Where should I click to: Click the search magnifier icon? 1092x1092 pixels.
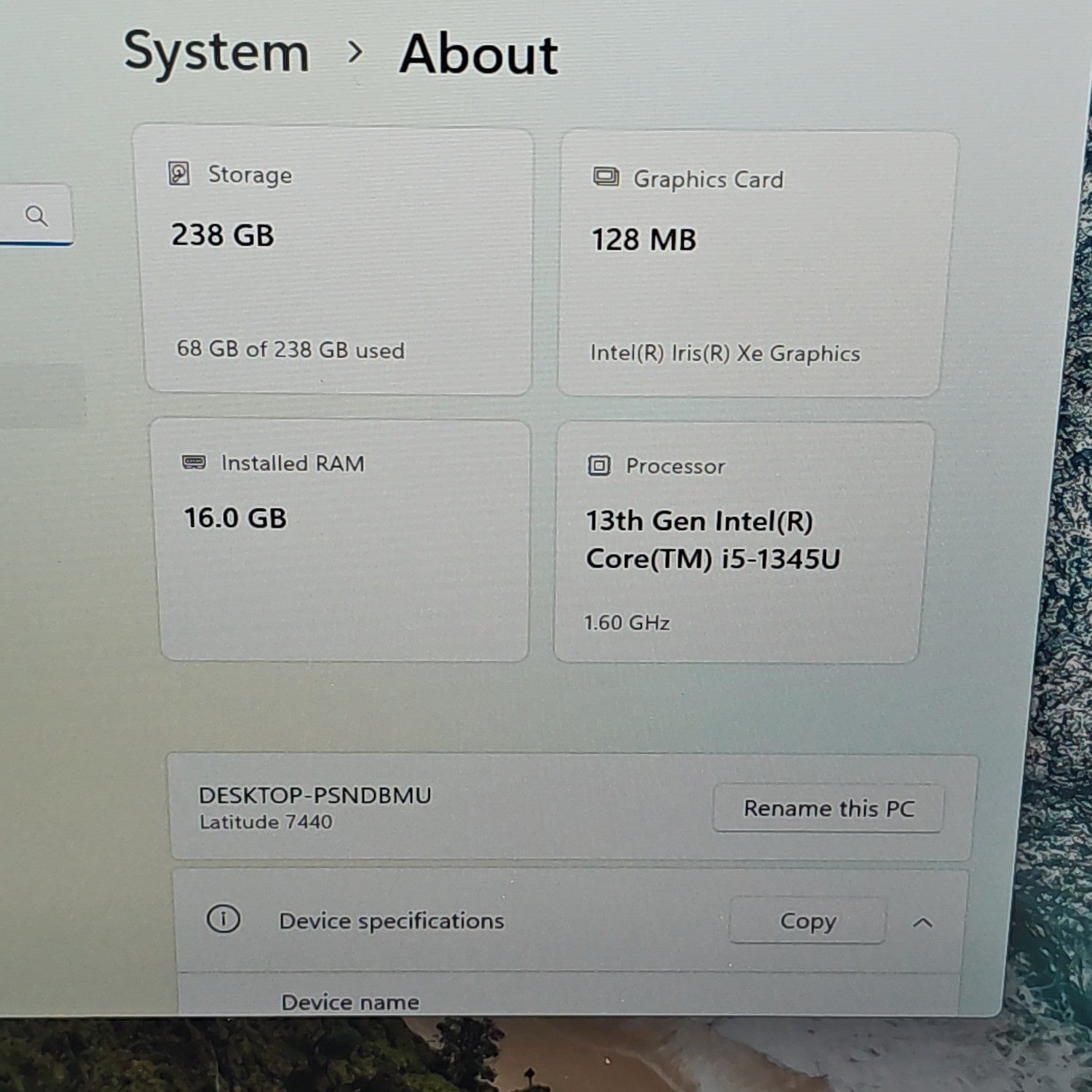coord(36,215)
